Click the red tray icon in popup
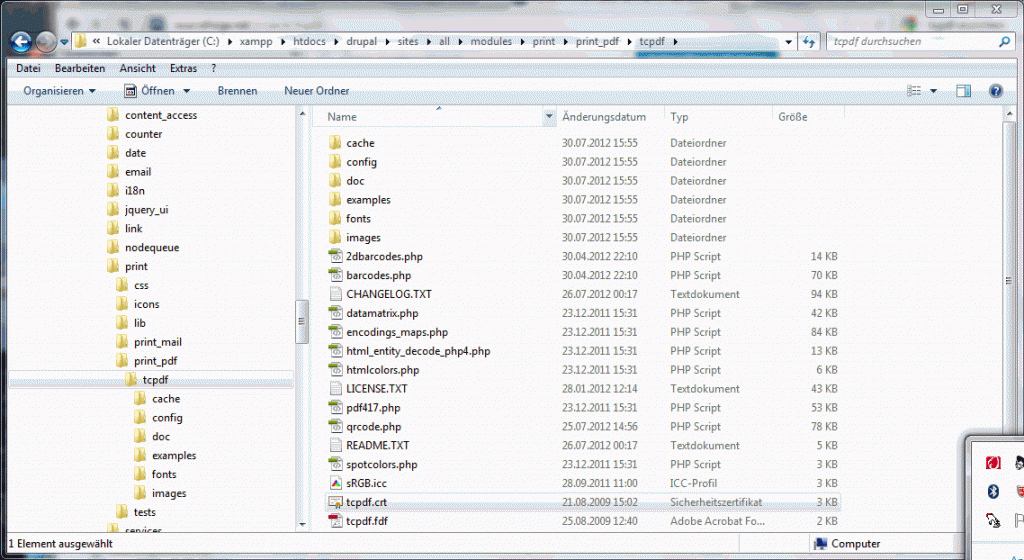 pos(994,463)
